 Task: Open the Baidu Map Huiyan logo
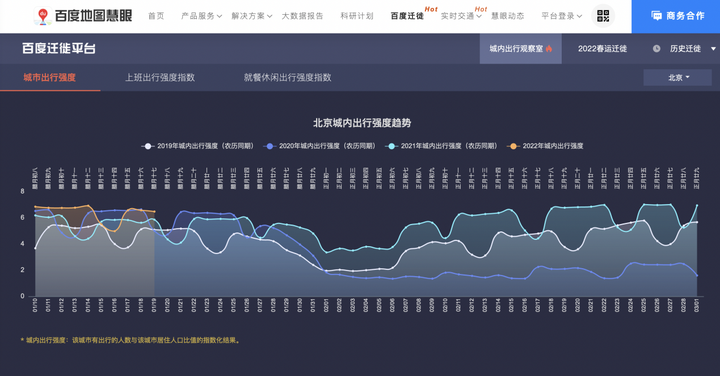pos(83,16)
